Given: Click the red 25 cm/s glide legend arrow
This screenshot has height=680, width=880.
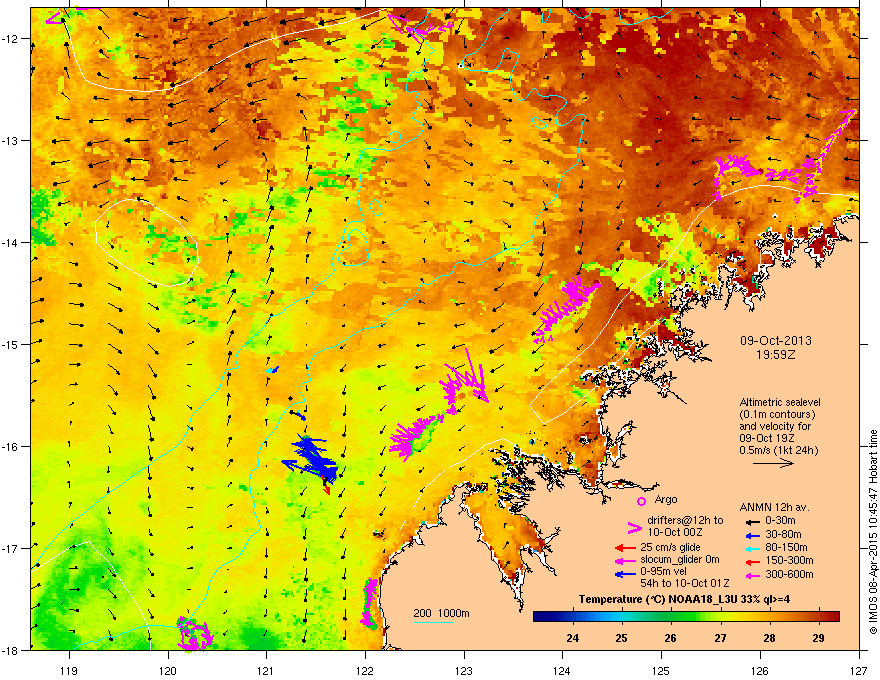Looking at the screenshot, I should tap(625, 548).
